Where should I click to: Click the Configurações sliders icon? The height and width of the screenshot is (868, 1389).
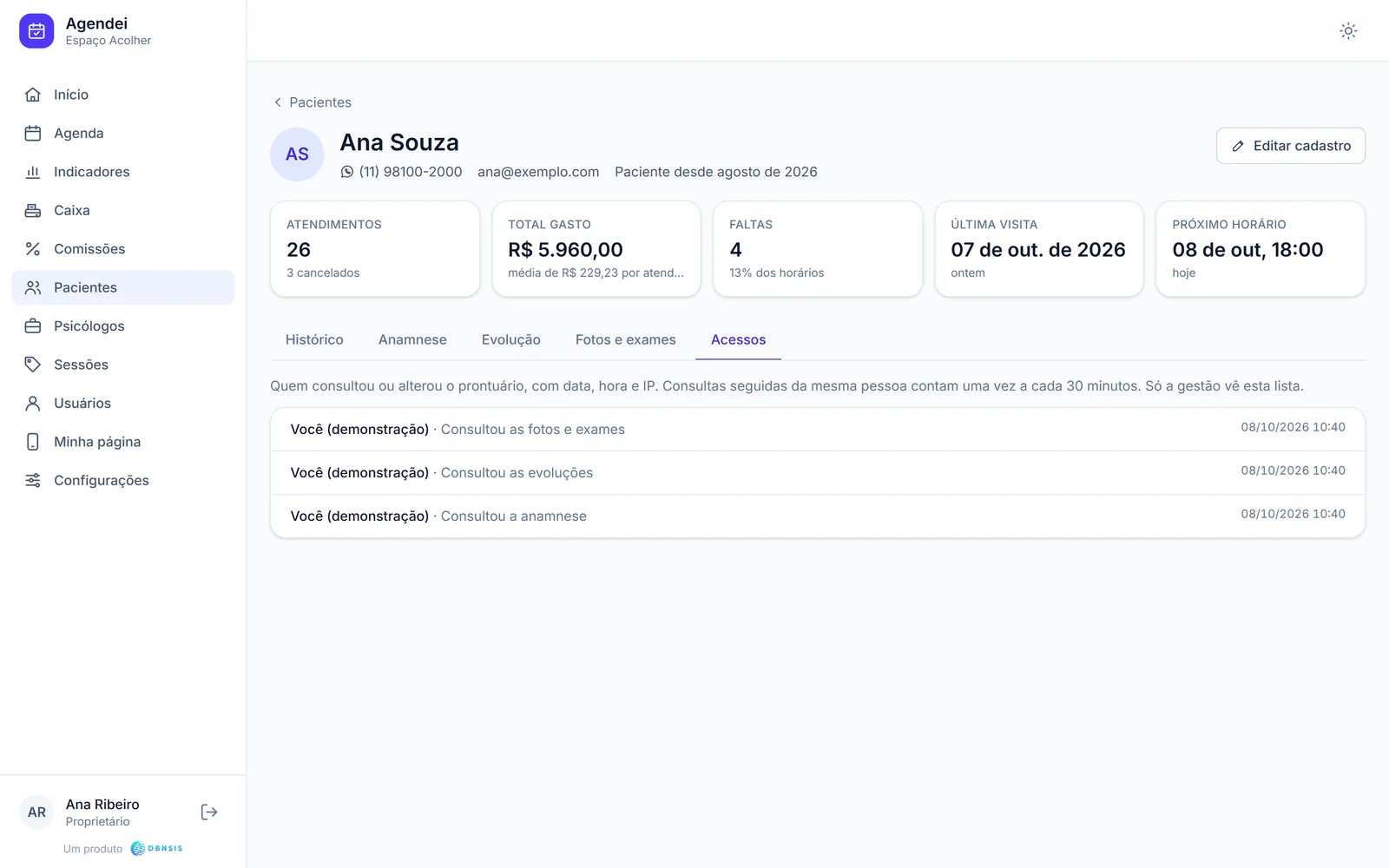coord(33,480)
